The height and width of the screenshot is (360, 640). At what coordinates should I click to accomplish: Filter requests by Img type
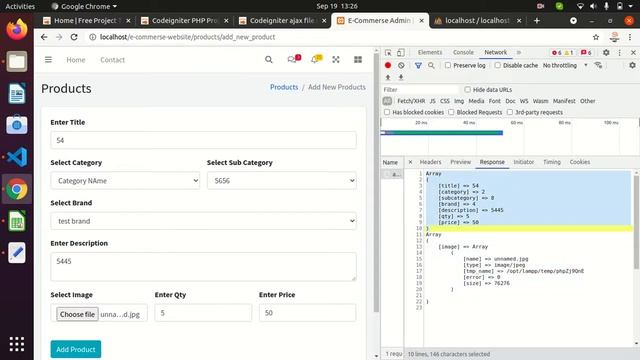459,101
